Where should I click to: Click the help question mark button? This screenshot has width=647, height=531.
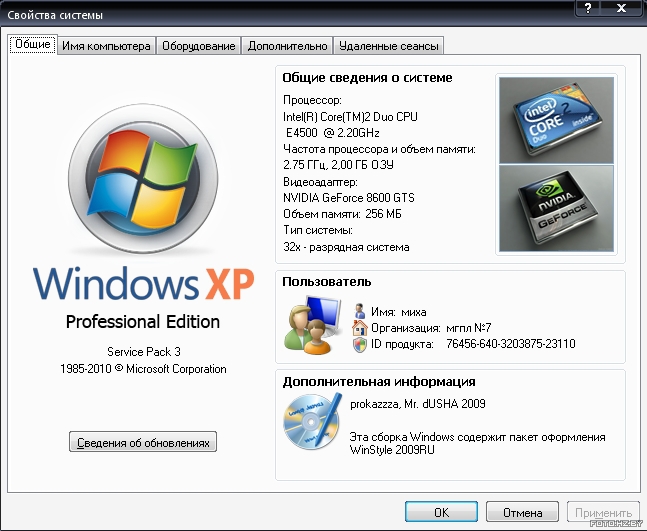coord(588,8)
